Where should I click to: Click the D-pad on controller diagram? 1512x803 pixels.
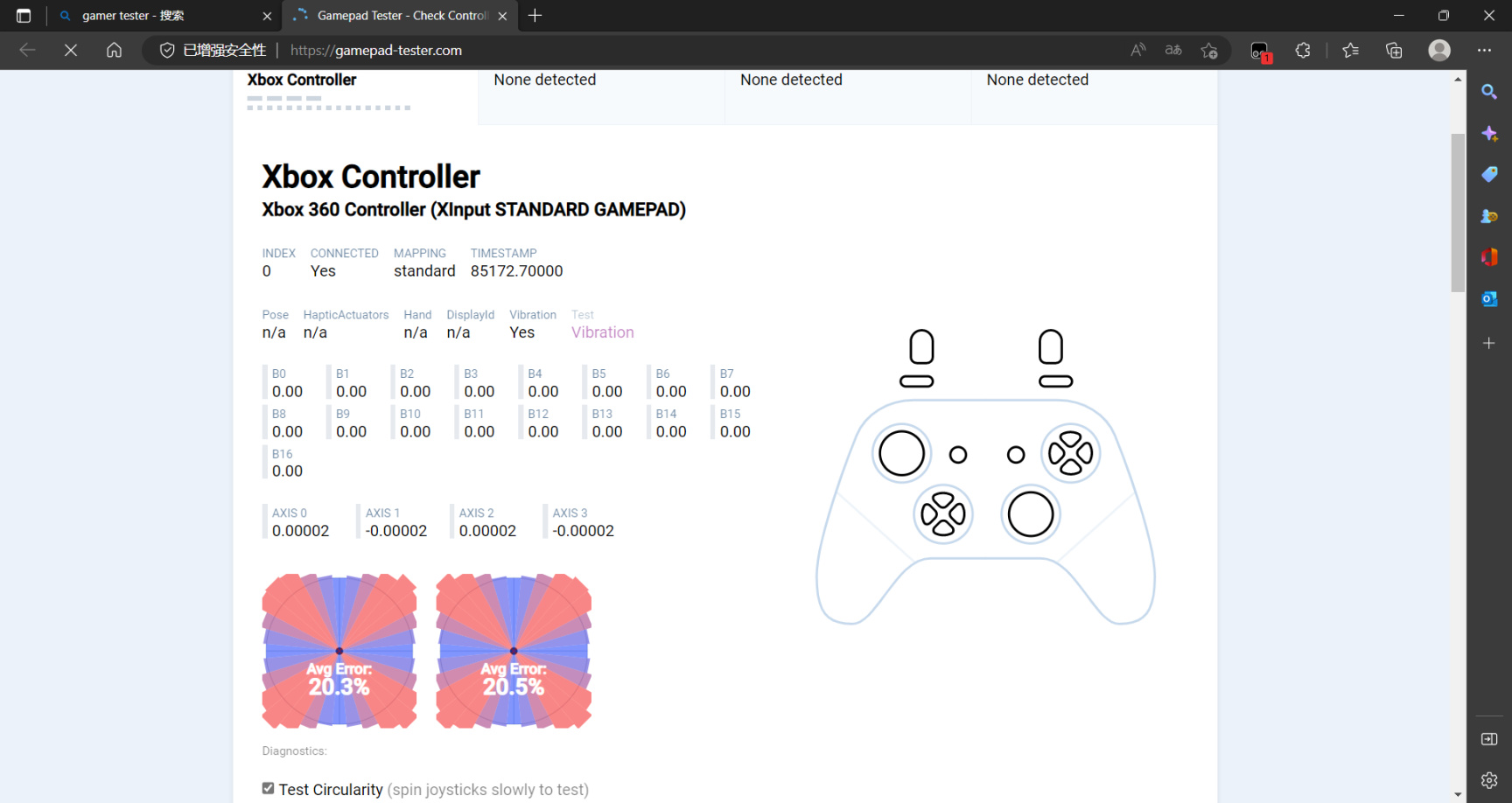coord(943,514)
